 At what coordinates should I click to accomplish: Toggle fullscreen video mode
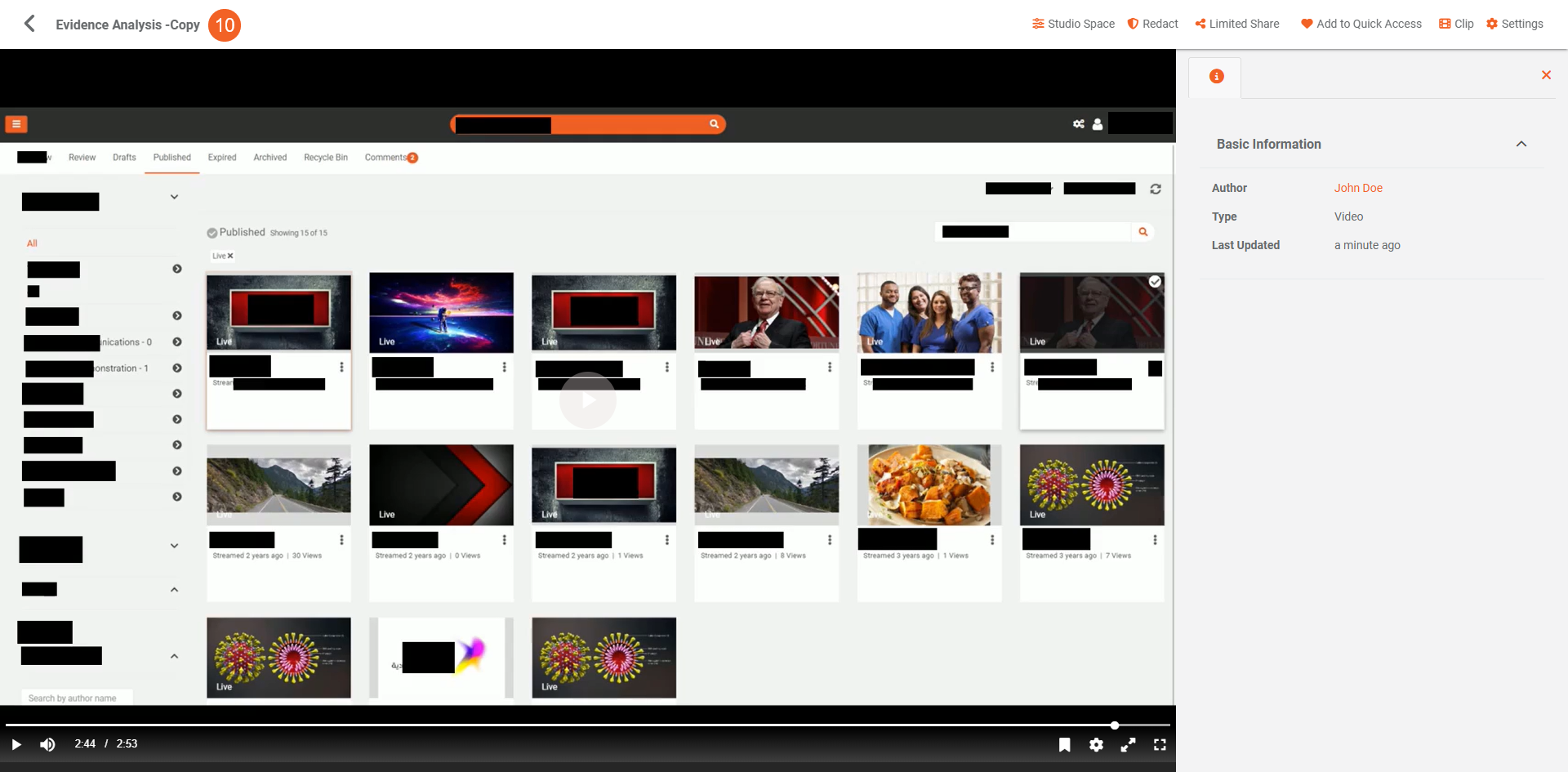[1160, 744]
